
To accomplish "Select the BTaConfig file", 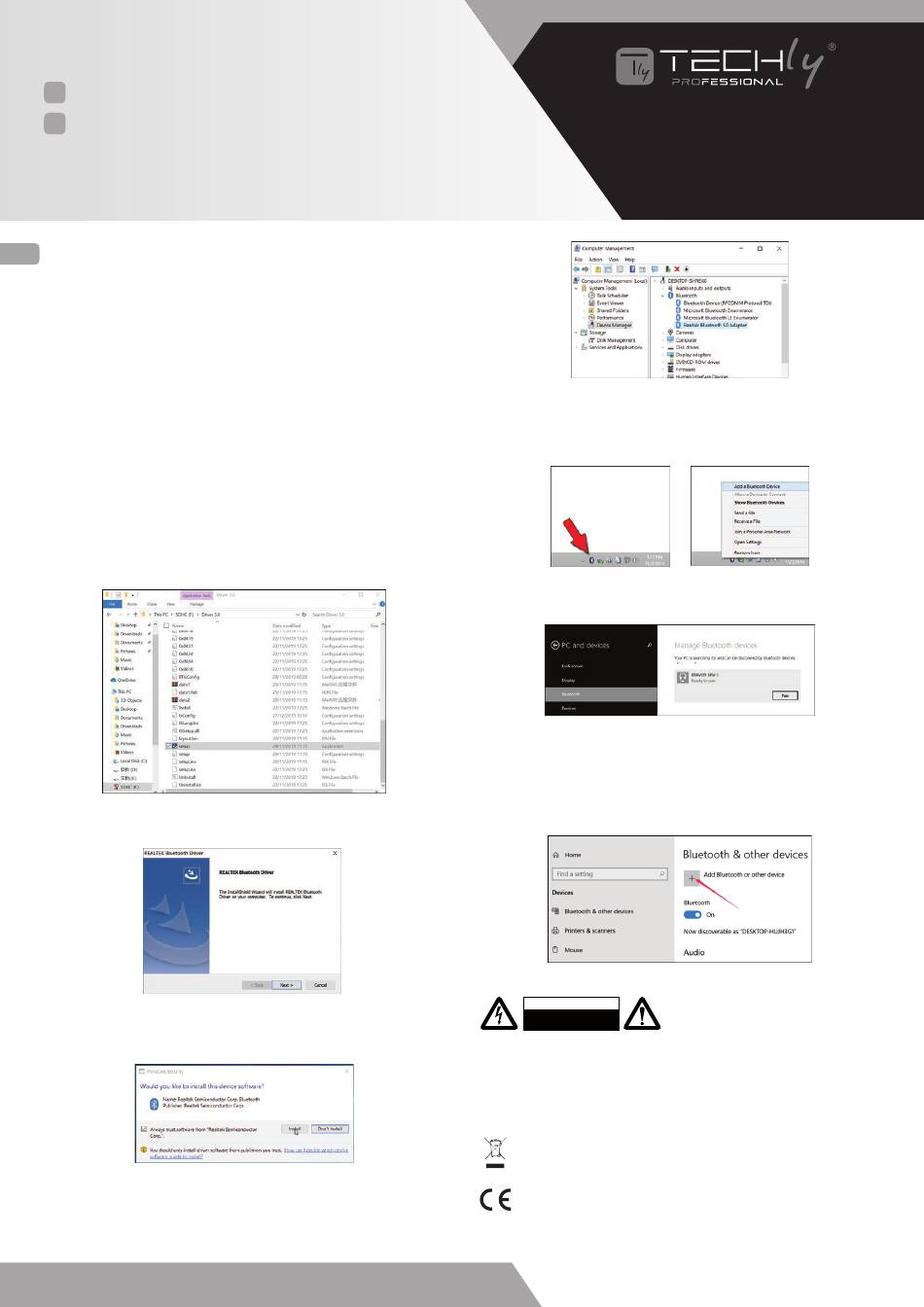I will 186,677.
